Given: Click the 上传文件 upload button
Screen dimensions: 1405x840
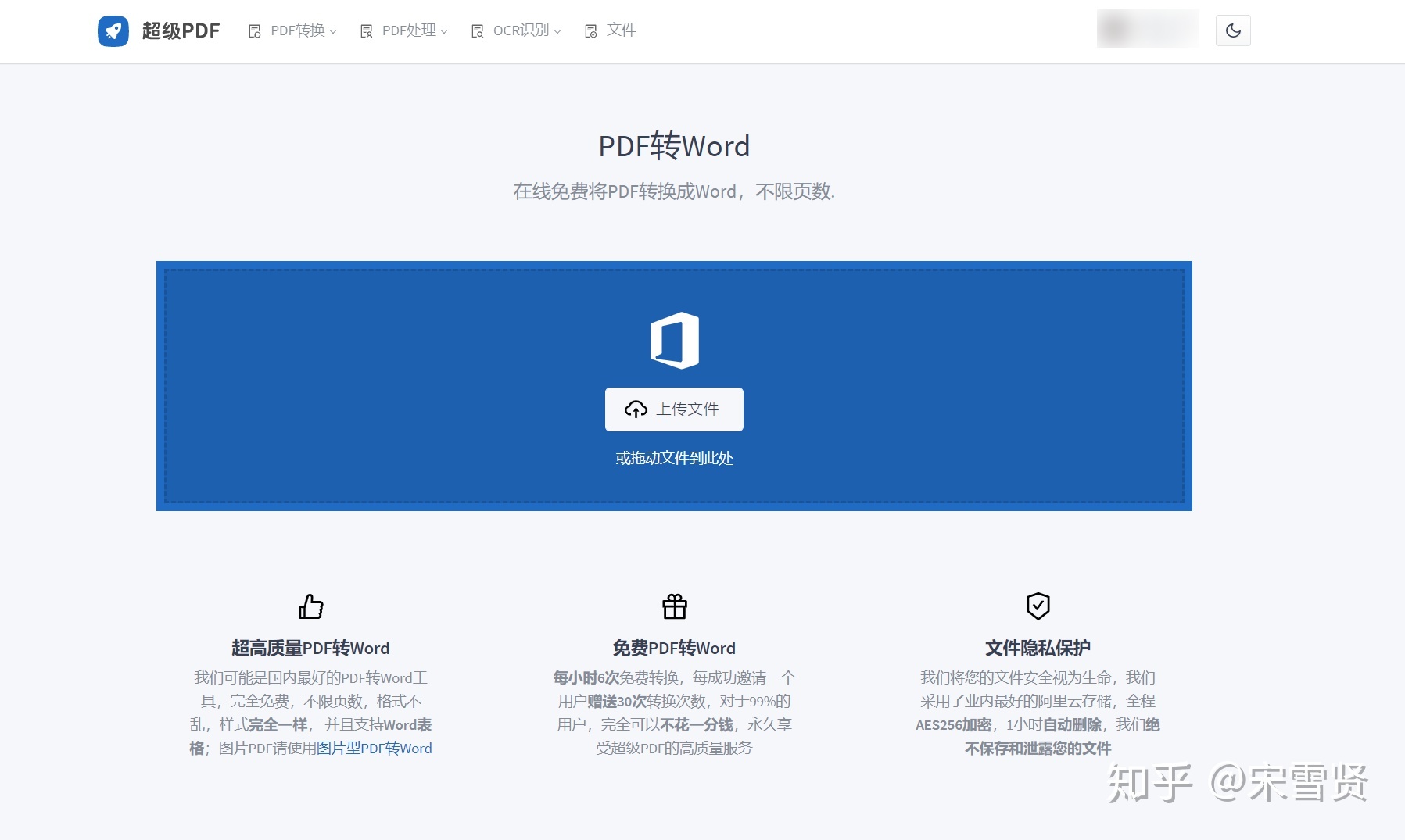Looking at the screenshot, I should (x=674, y=409).
